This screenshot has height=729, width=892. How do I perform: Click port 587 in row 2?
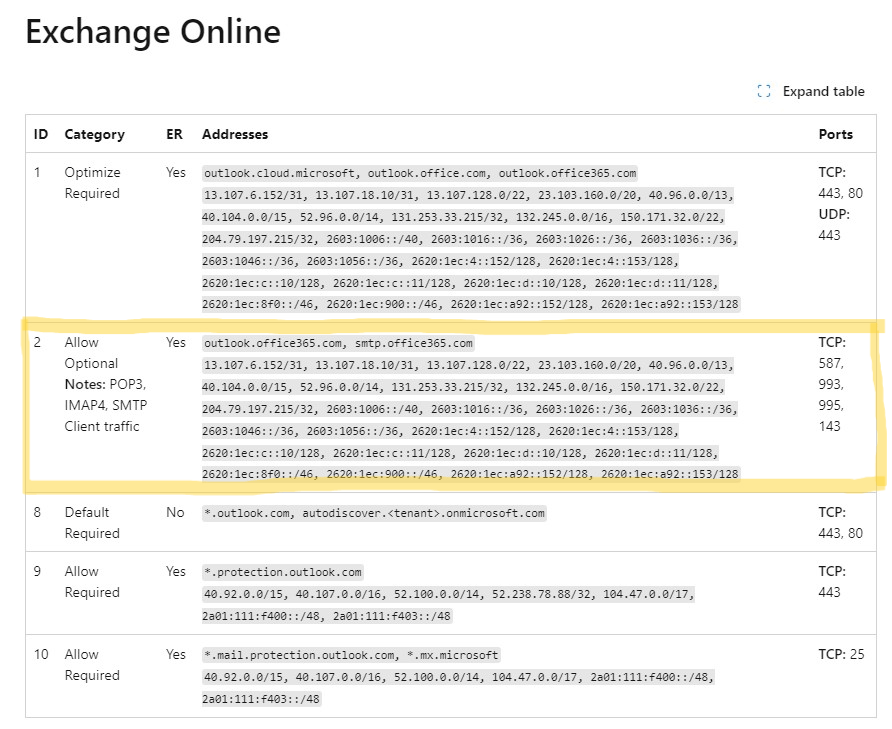[x=831, y=363]
